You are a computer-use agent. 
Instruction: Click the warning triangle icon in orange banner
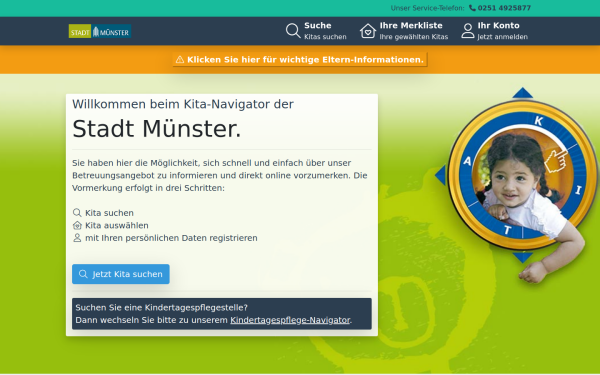click(x=180, y=60)
